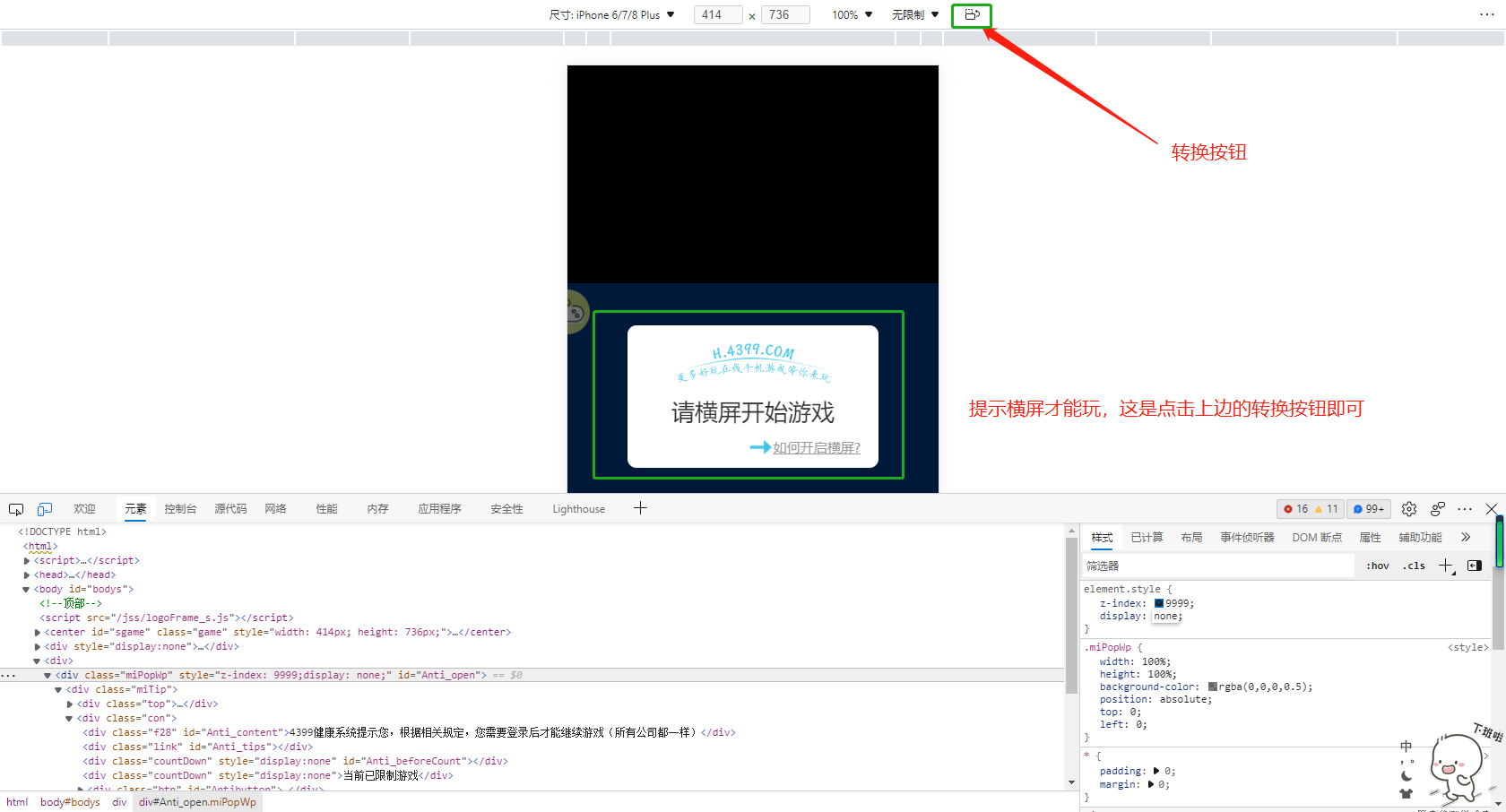Click the 筛选器 styles filter field
1506x812 pixels.
click(x=1217, y=566)
